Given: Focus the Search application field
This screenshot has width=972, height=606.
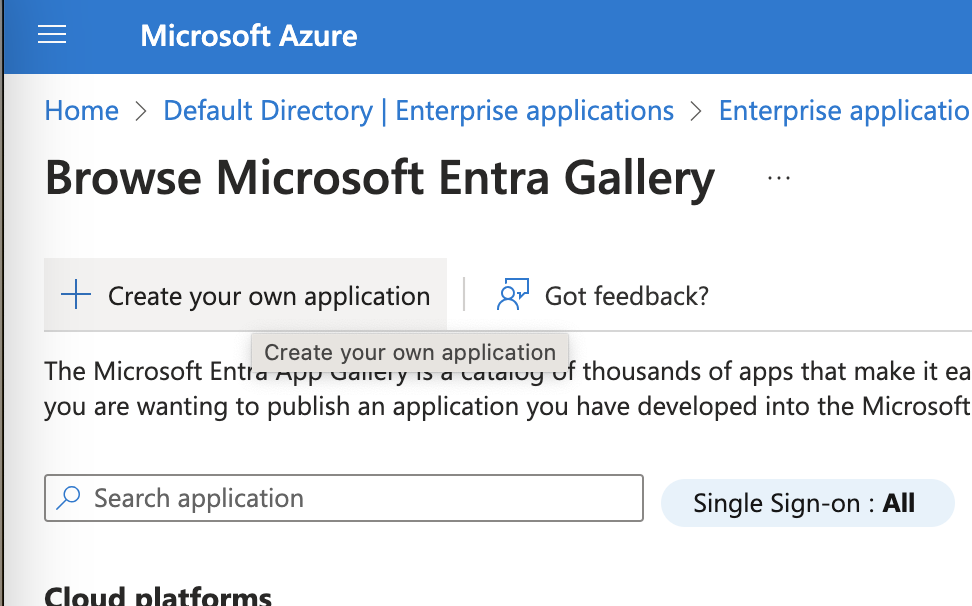Looking at the screenshot, I should pos(344,498).
